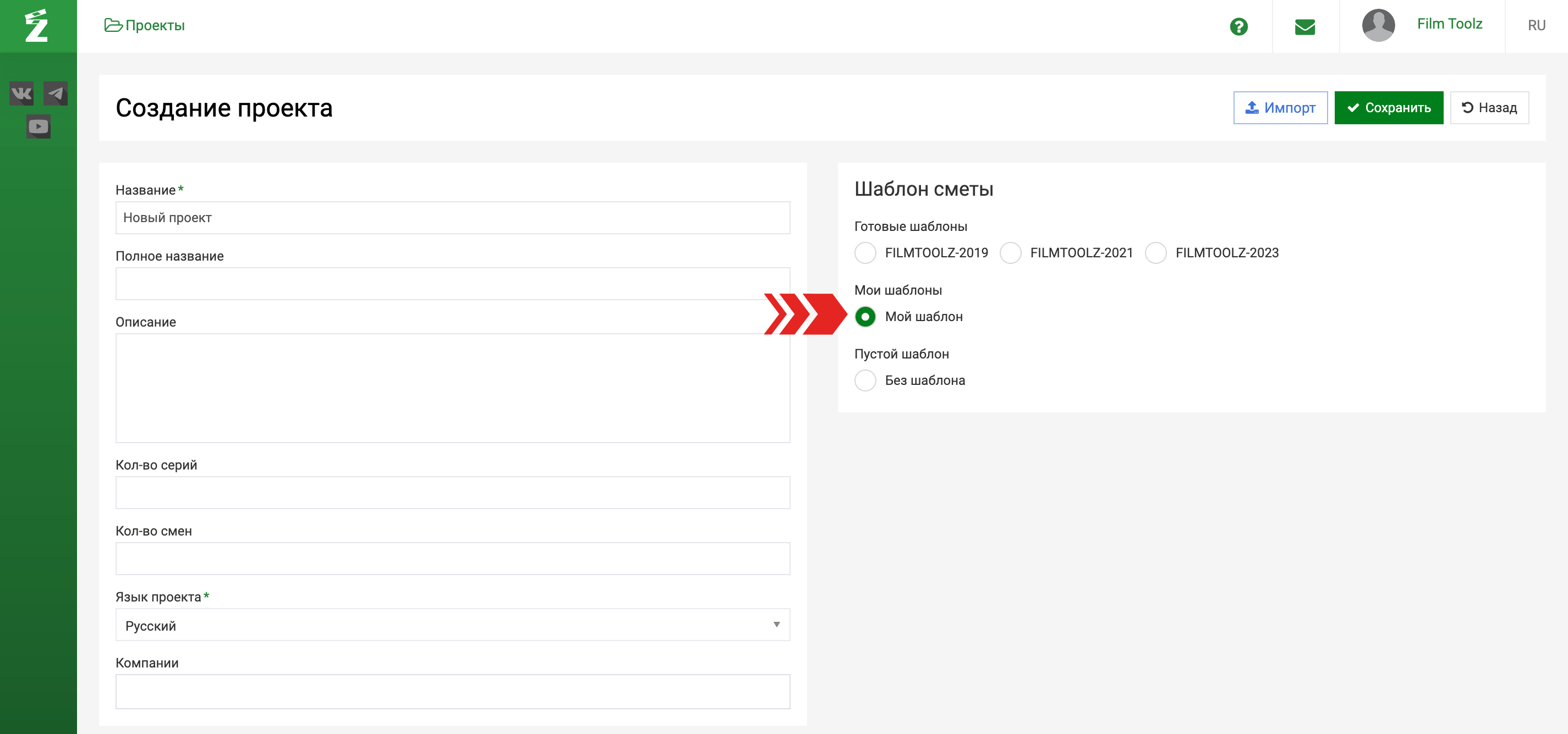Focus the Кол-во смен input field
Screen dimensions: 1568x734
(452, 558)
